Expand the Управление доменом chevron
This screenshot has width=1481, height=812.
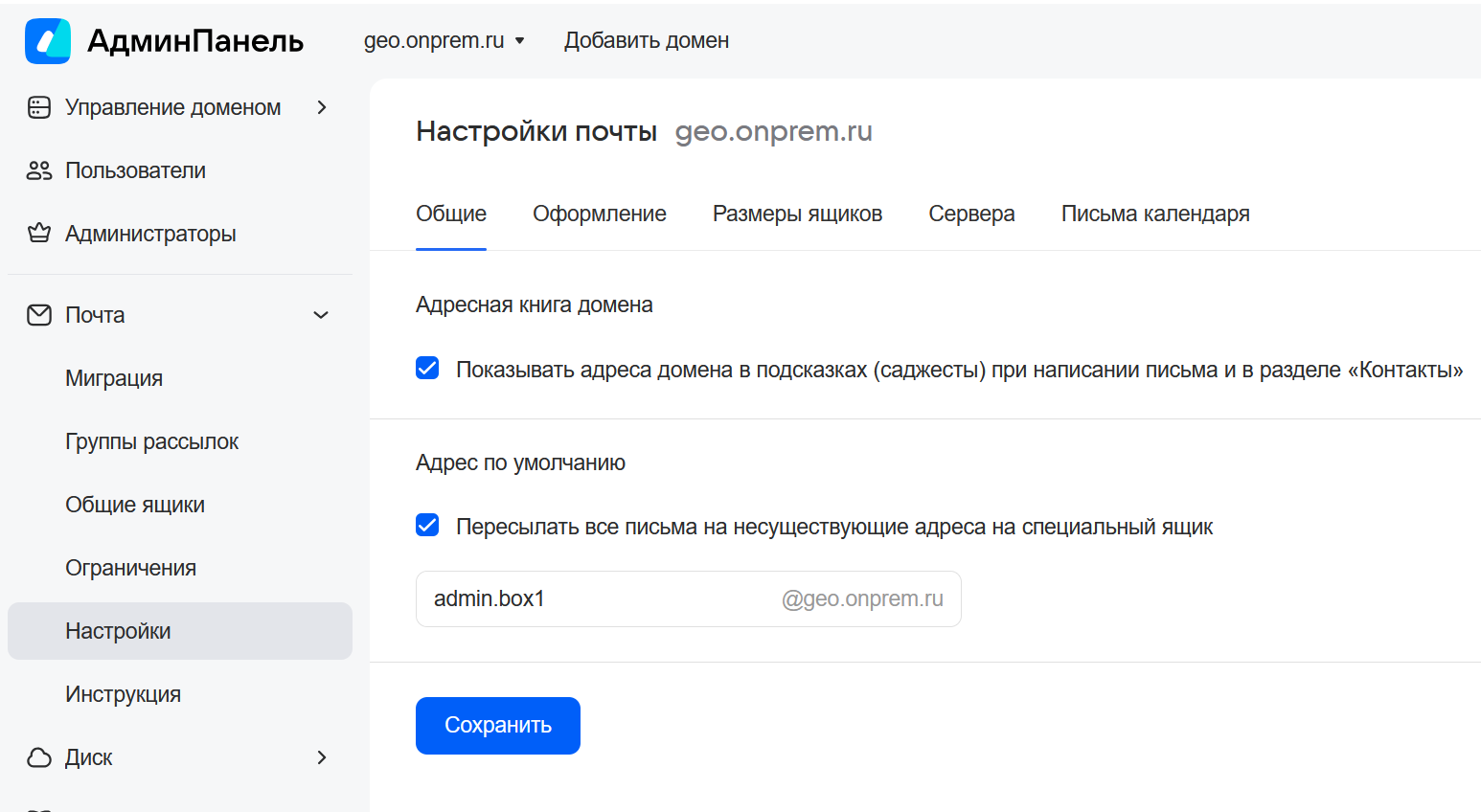coord(322,107)
